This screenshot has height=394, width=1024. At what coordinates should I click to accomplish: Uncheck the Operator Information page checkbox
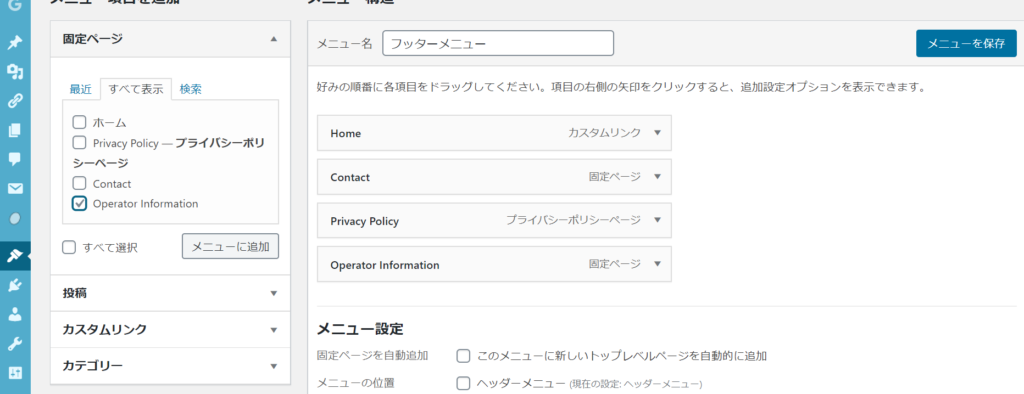click(x=79, y=203)
